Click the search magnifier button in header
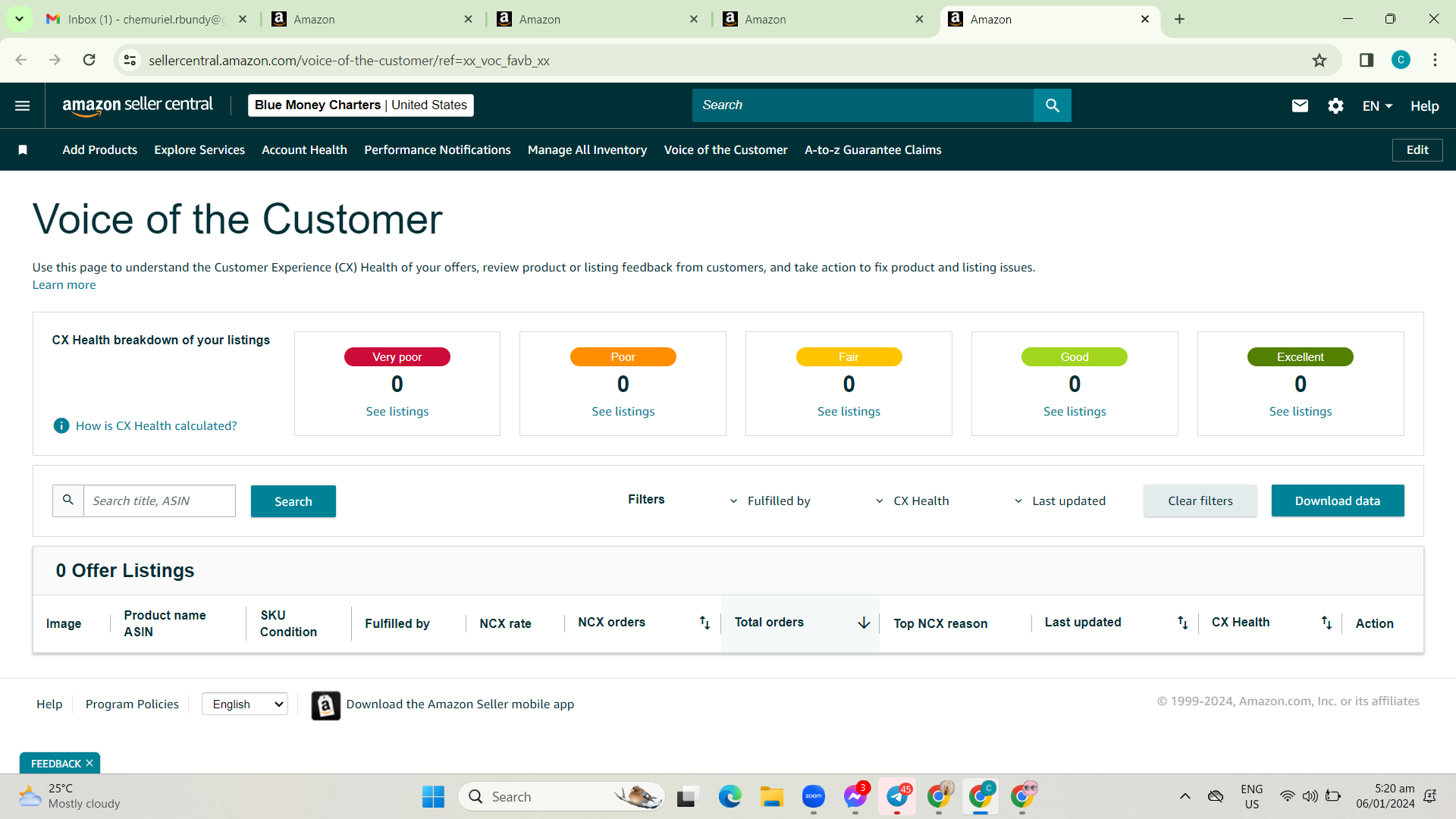The width and height of the screenshot is (1456, 819). (1052, 105)
